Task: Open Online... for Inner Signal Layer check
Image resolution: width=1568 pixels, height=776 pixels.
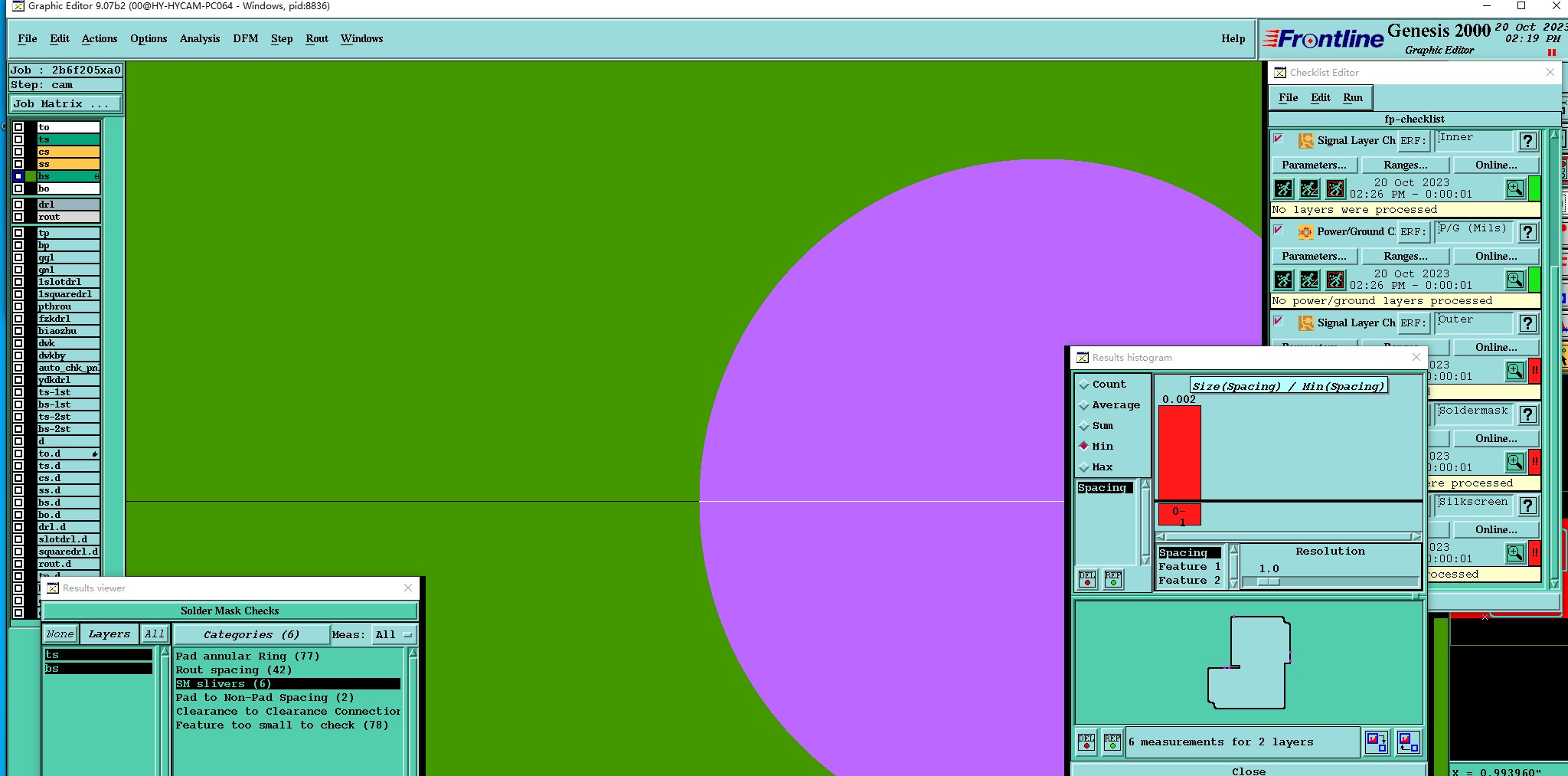Action: pos(1496,165)
